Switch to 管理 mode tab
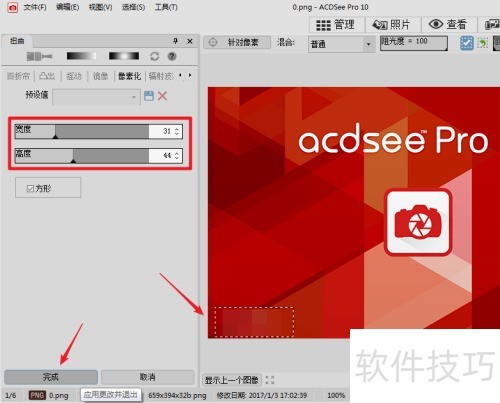The height and width of the screenshot is (403, 500). [336, 25]
